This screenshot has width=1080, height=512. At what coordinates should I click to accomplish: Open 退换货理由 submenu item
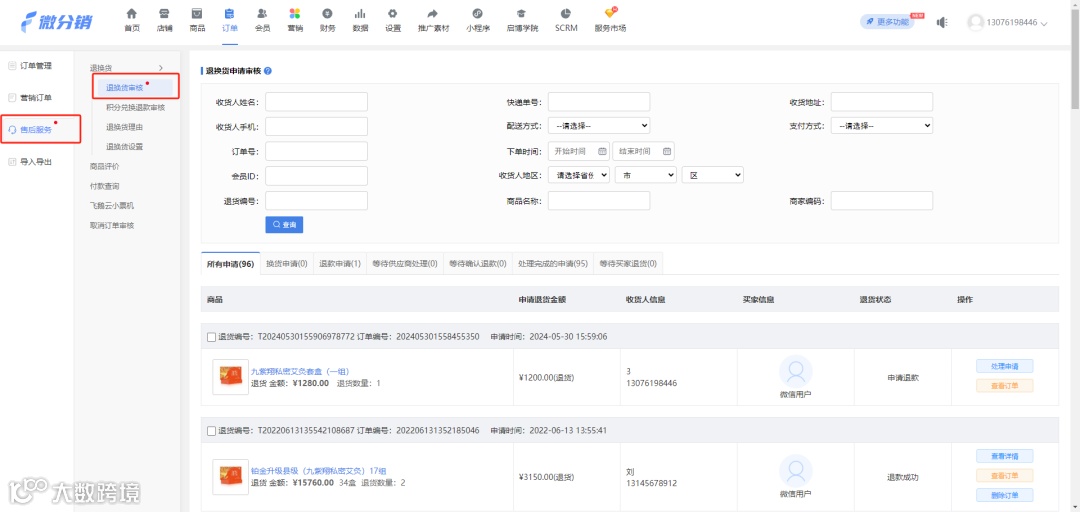(x=125, y=127)
